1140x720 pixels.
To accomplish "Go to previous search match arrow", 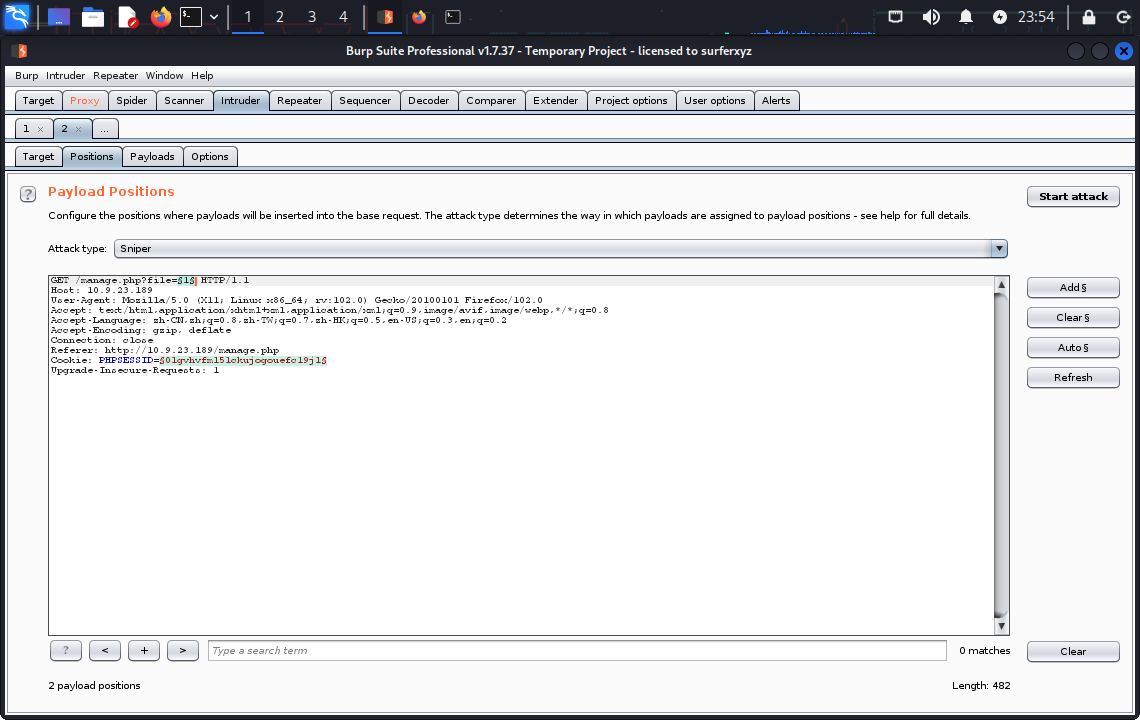I will click(105, 650).
